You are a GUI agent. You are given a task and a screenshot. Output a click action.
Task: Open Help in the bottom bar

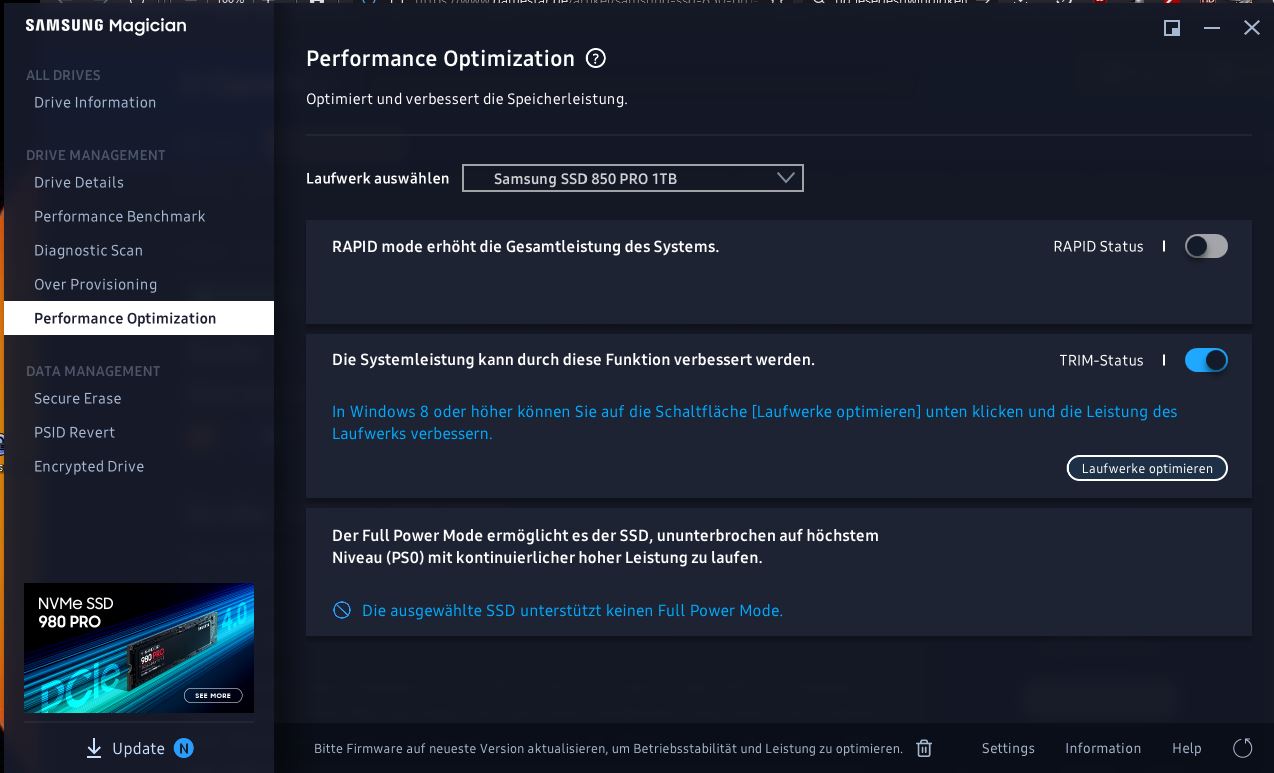[1187, 748]
